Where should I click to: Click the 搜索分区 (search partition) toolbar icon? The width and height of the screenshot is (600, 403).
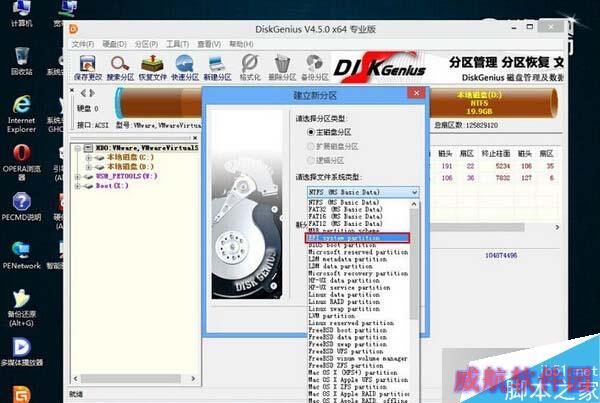point(120,67)
